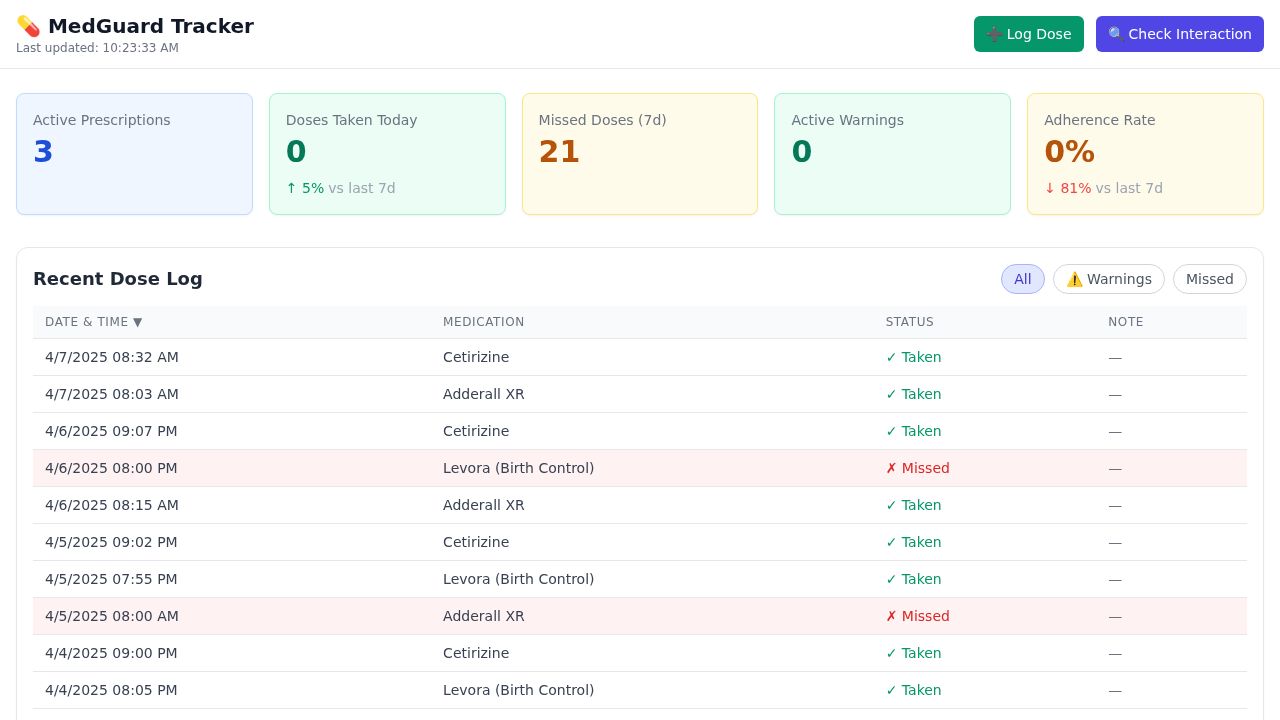Select the 4/7/2025 08:32 AM row
Image resolution: width=1280 pixels, height=720 pixels.
pyautogui.click(x=640, y=357)
